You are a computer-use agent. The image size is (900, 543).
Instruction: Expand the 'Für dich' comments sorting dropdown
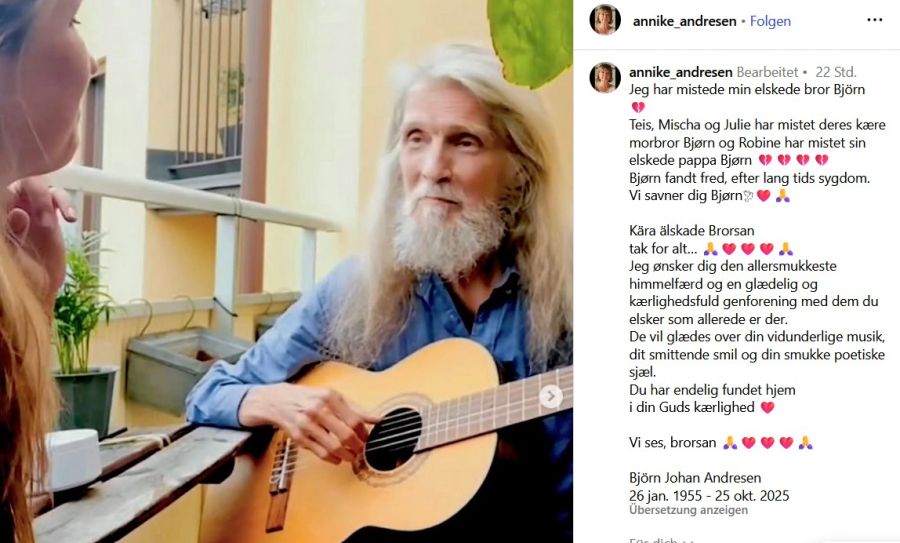tap(661, 540)
